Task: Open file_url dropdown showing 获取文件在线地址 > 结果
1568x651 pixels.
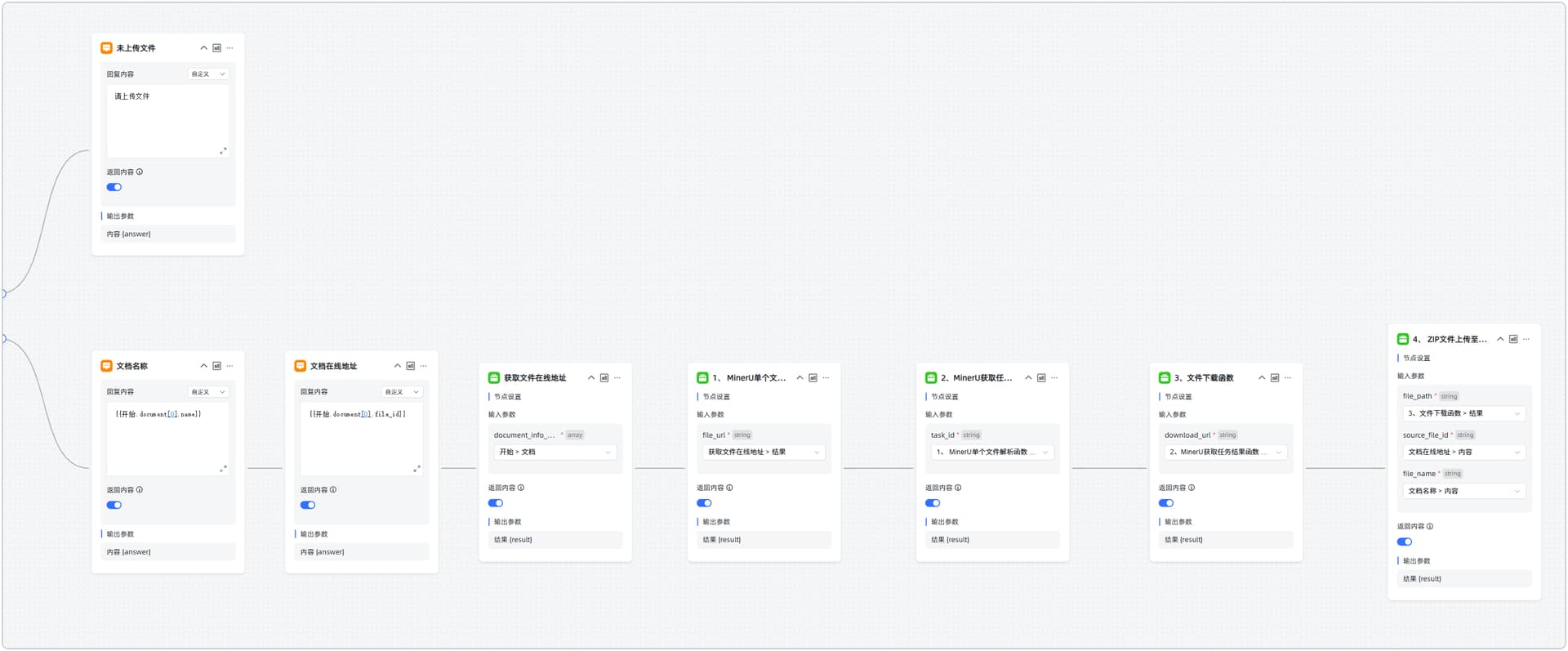Action: [763, 452]
